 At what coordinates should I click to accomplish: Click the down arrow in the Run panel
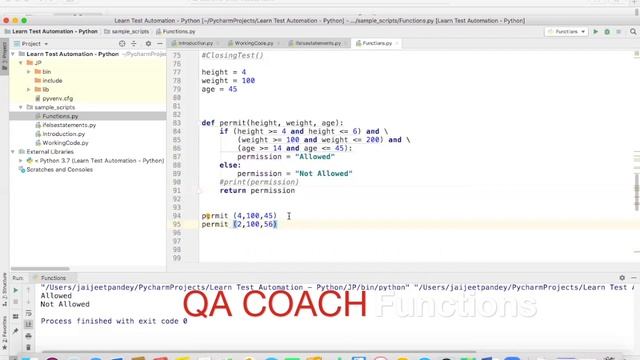28,302
